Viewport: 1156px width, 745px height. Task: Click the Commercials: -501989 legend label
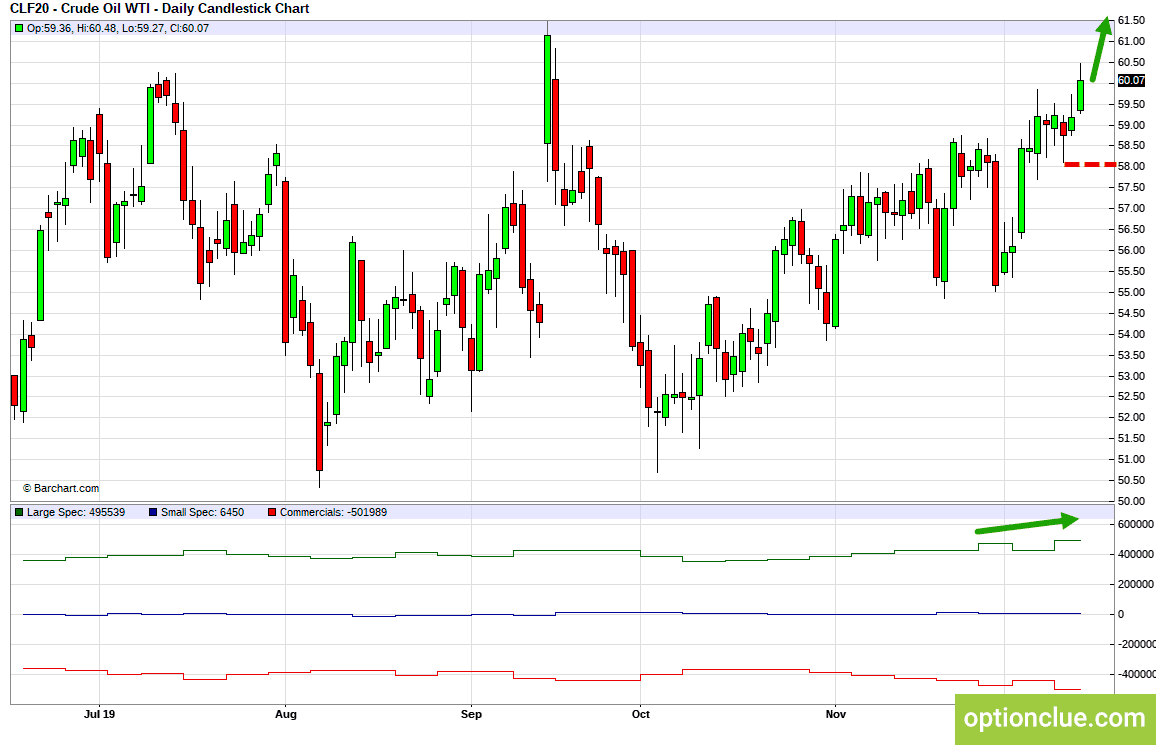click(x=333, y=512)
